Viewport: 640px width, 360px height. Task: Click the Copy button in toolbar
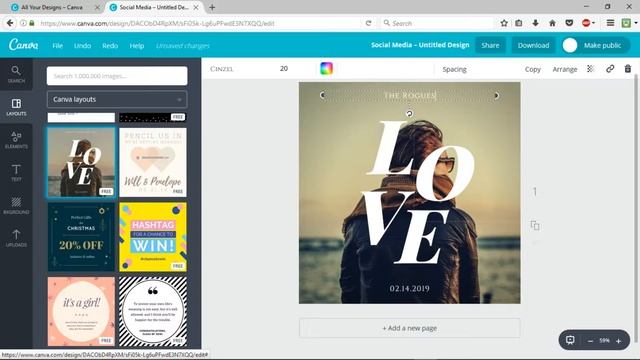point(533,69)
